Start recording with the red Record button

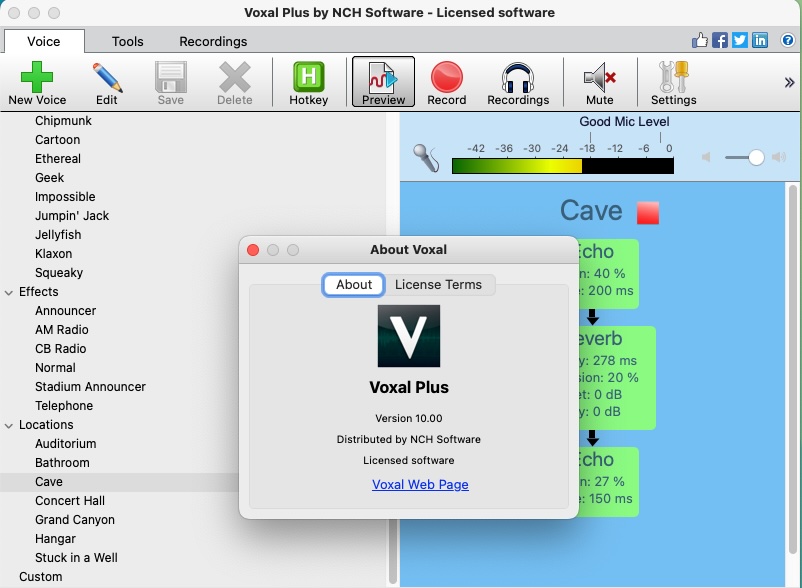[x=447, y=82]
